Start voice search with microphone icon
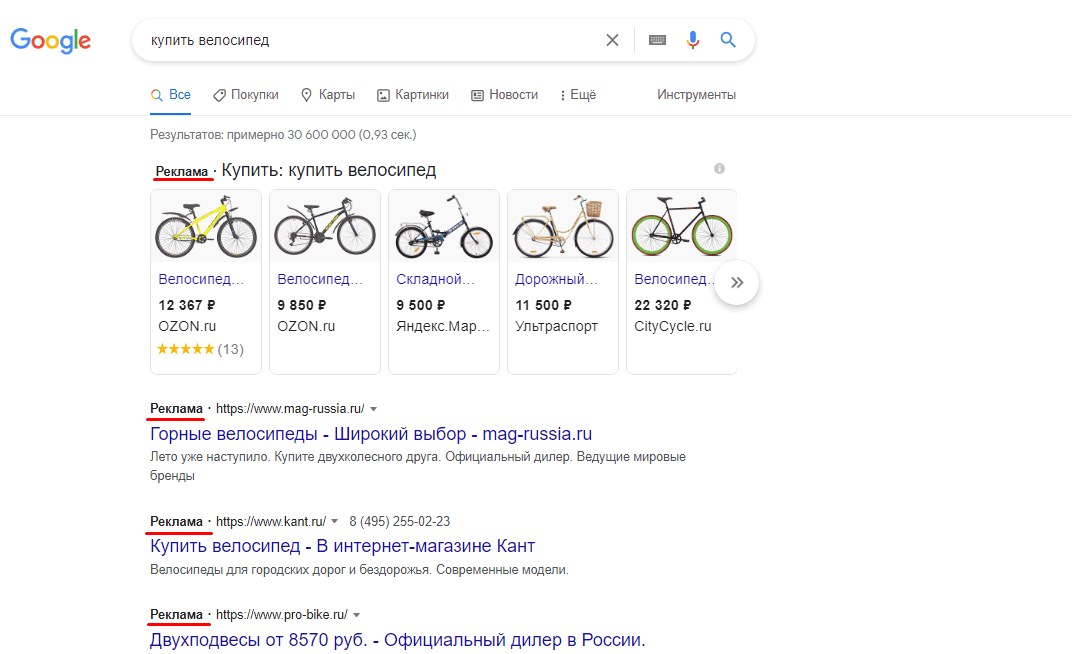This screenshot has width=1072, height=654. point(692,40)
